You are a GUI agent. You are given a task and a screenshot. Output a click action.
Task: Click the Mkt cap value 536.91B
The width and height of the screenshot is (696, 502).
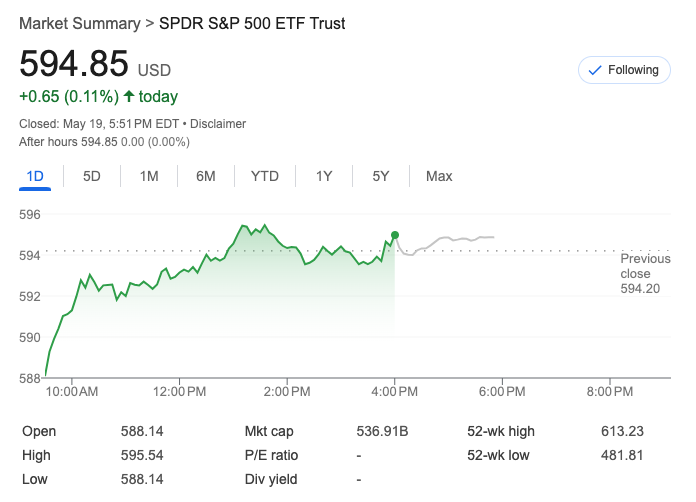[x=385, y=431]
